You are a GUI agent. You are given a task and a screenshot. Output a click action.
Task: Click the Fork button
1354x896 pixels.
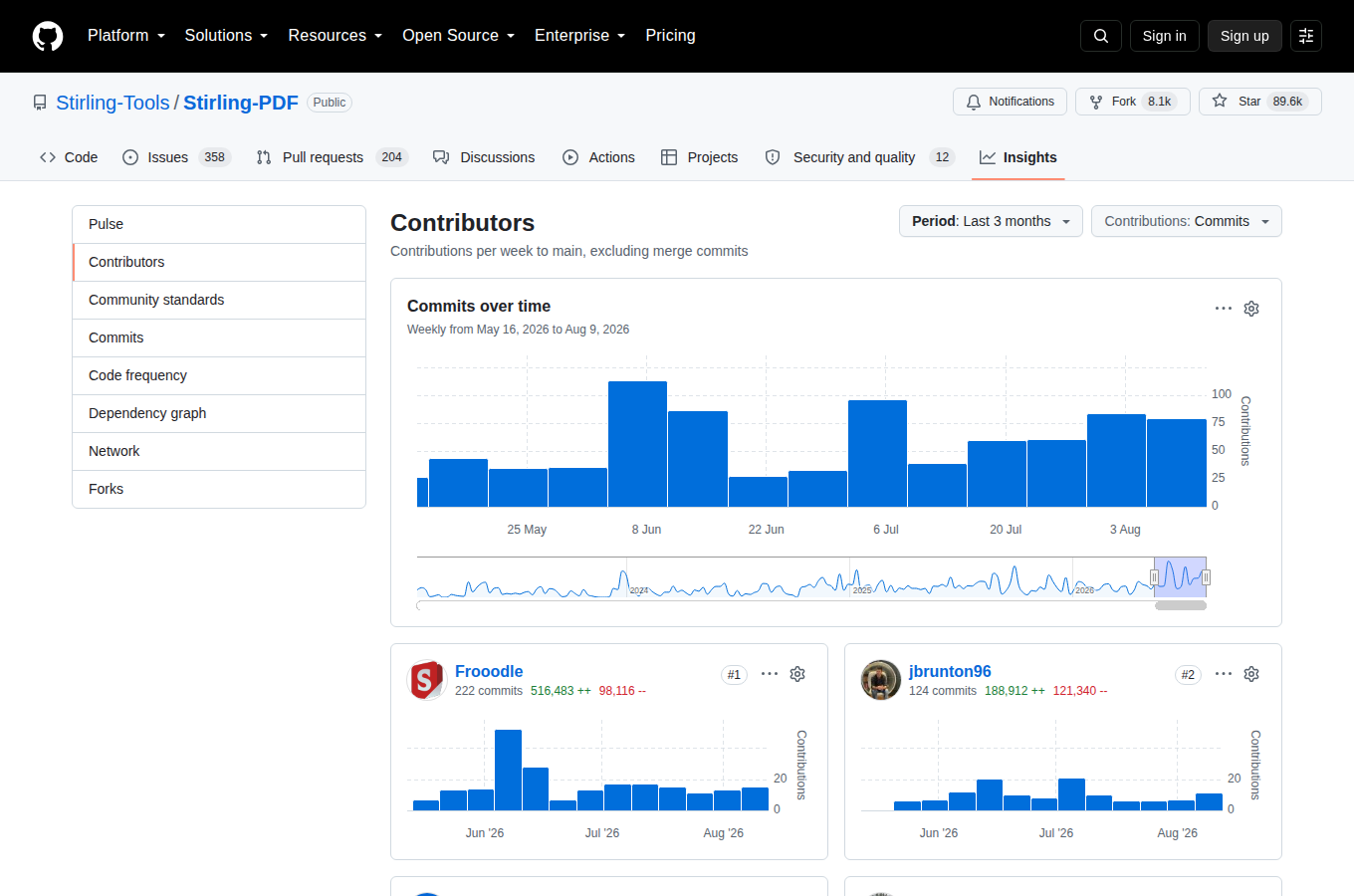1133,102
